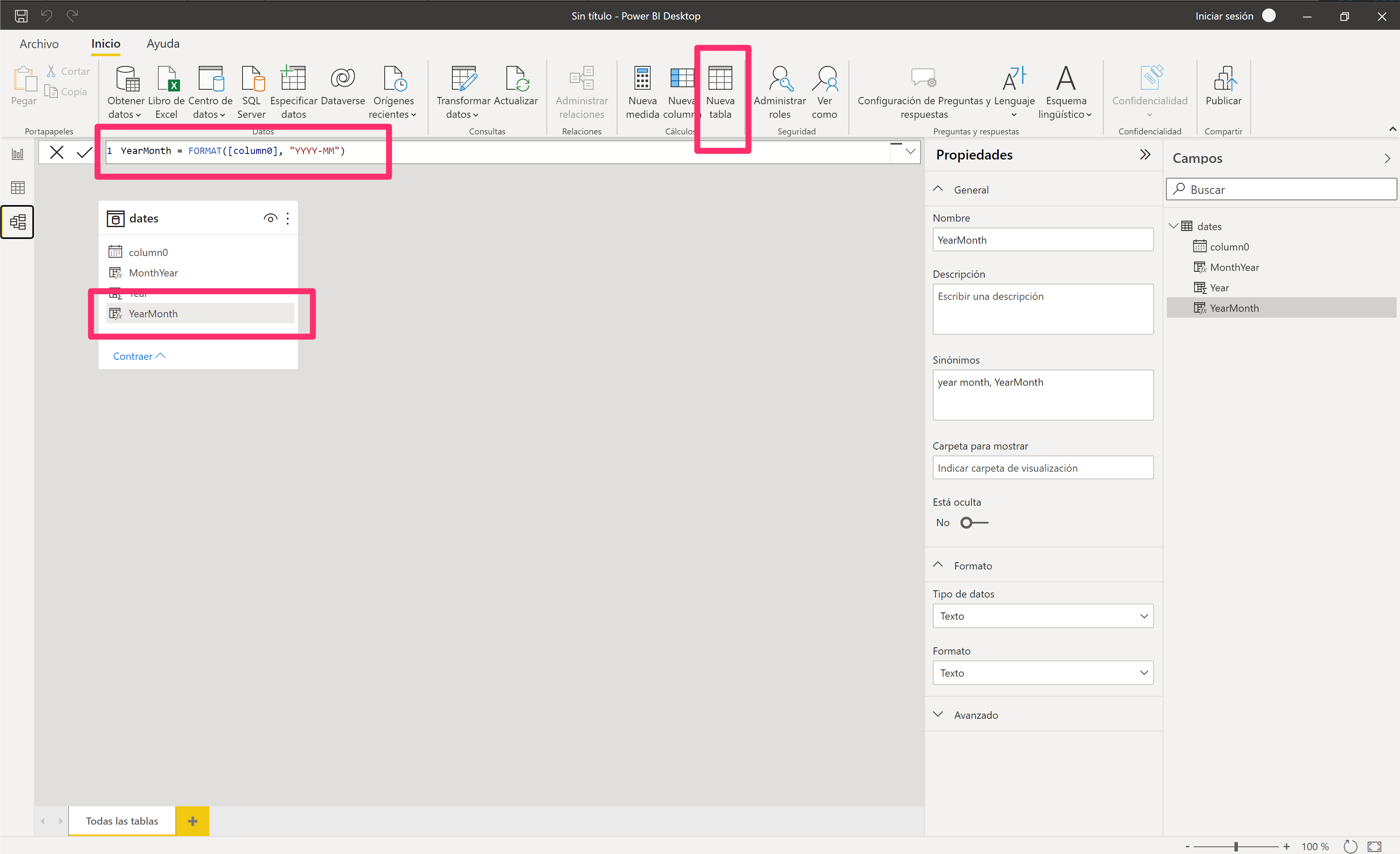
Task: Collapse dates tree in Campos
Action: click(1173, 226)
